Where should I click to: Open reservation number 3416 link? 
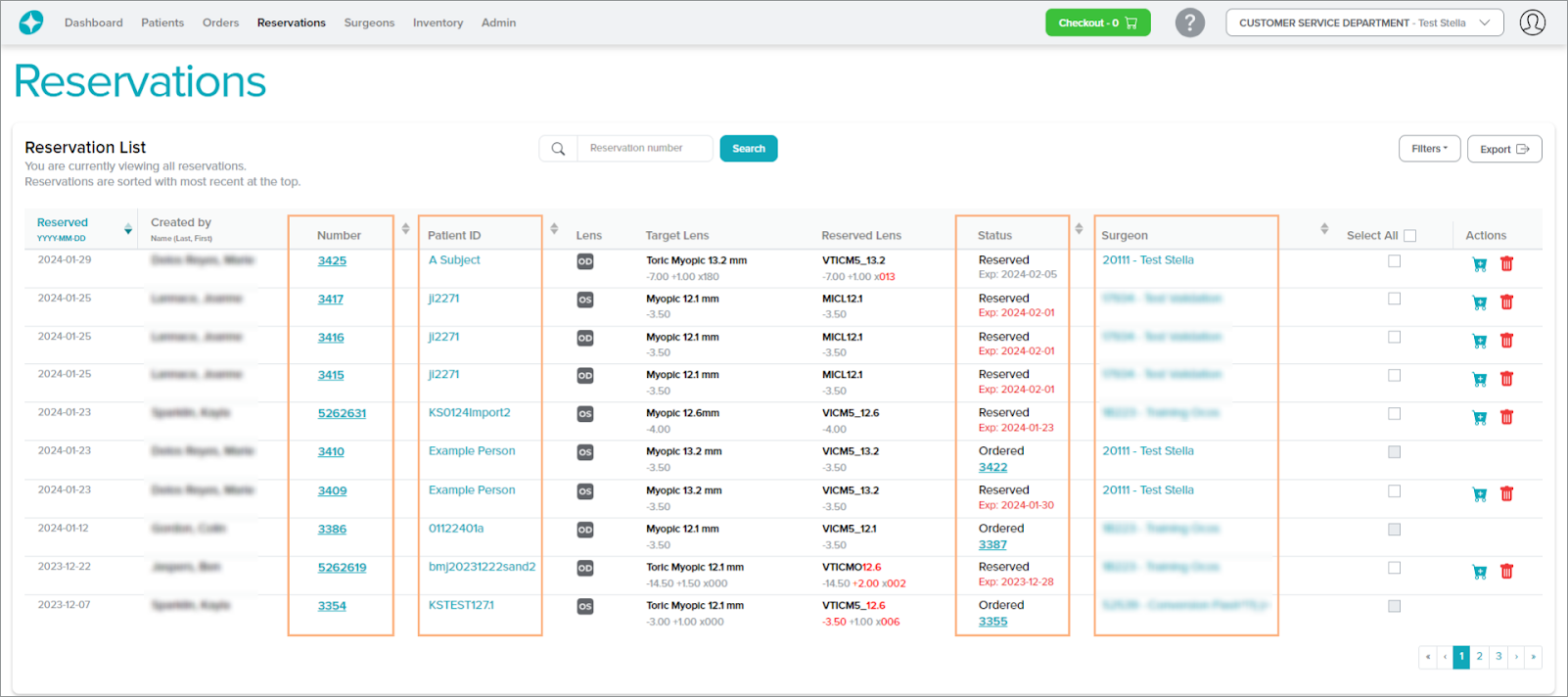click(x=331, y=338)
